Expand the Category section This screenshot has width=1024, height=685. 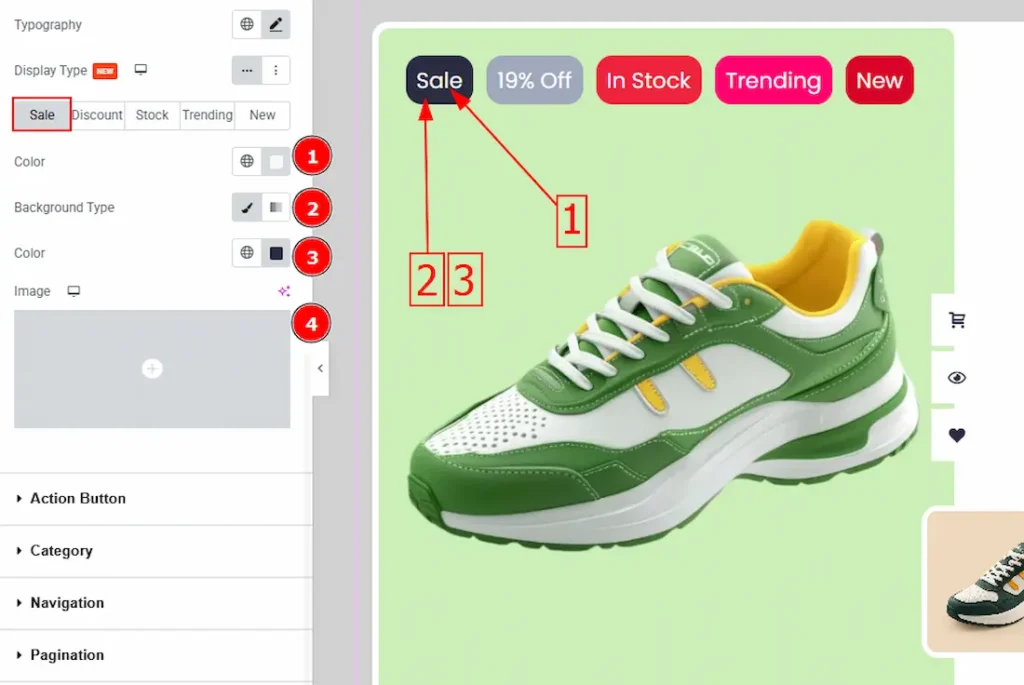click(61, 550)
